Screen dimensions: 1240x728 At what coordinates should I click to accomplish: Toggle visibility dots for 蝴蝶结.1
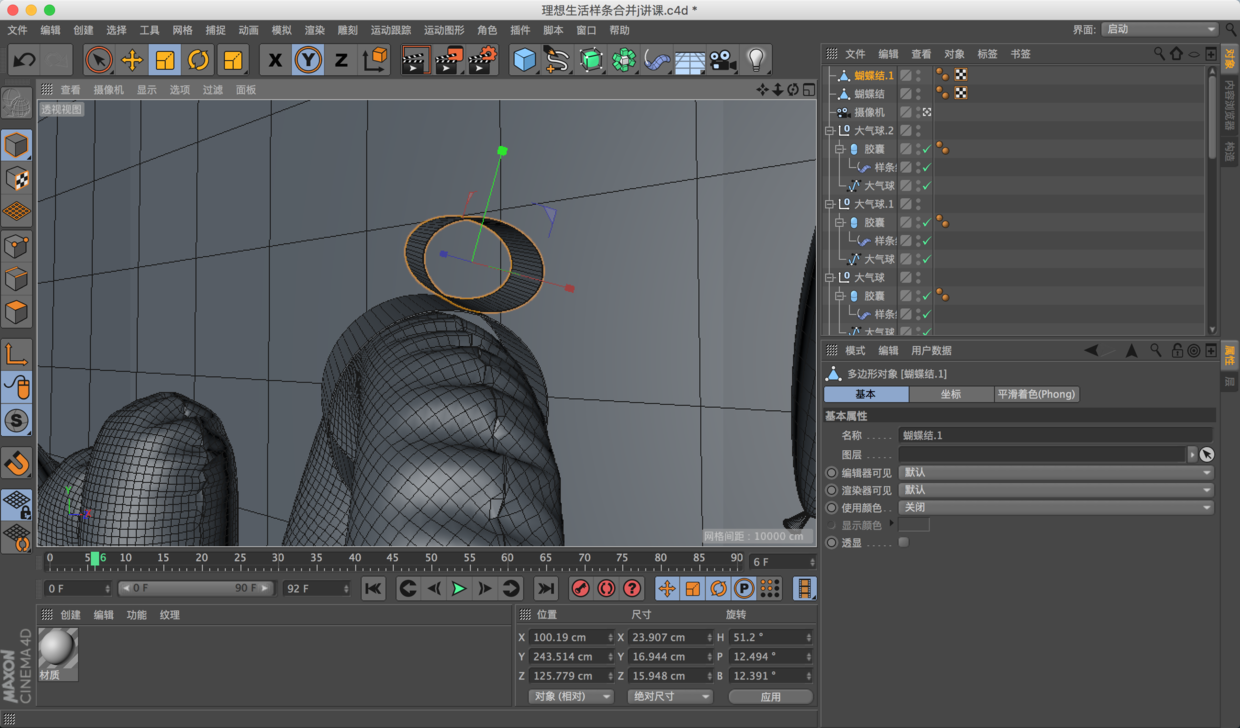(919, 75)
